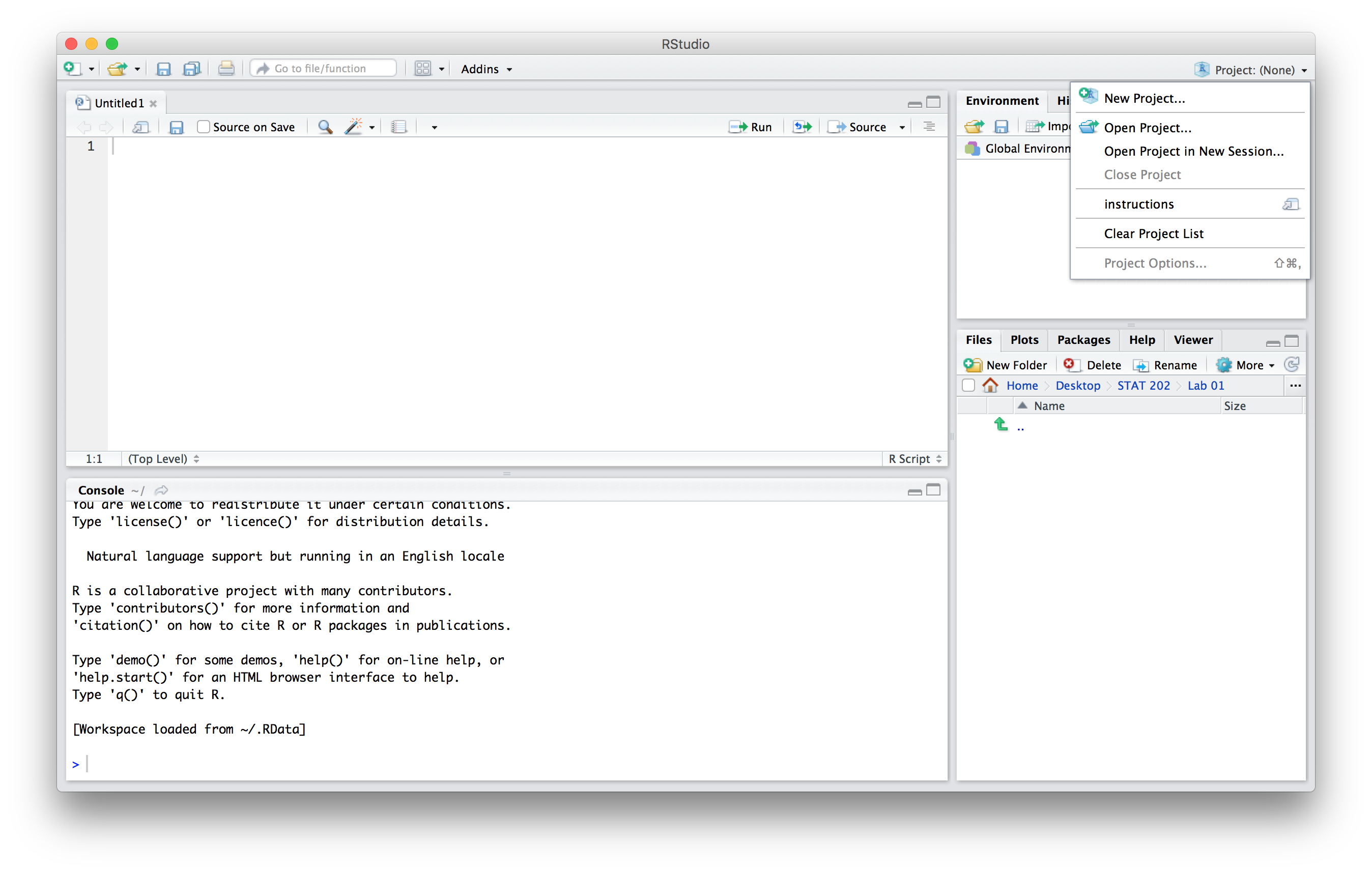
Task: Click the search/find icon in editor
Action: click(326, 127)
